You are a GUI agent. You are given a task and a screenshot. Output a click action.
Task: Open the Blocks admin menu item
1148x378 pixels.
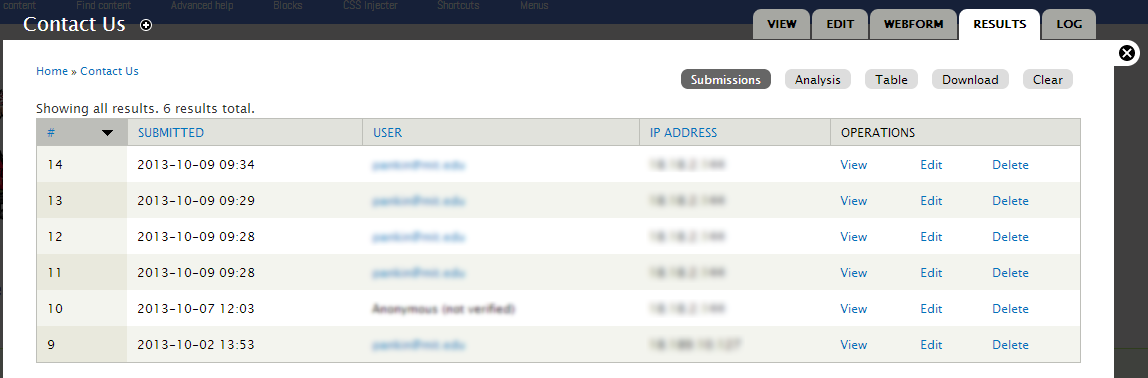[288, 5]
